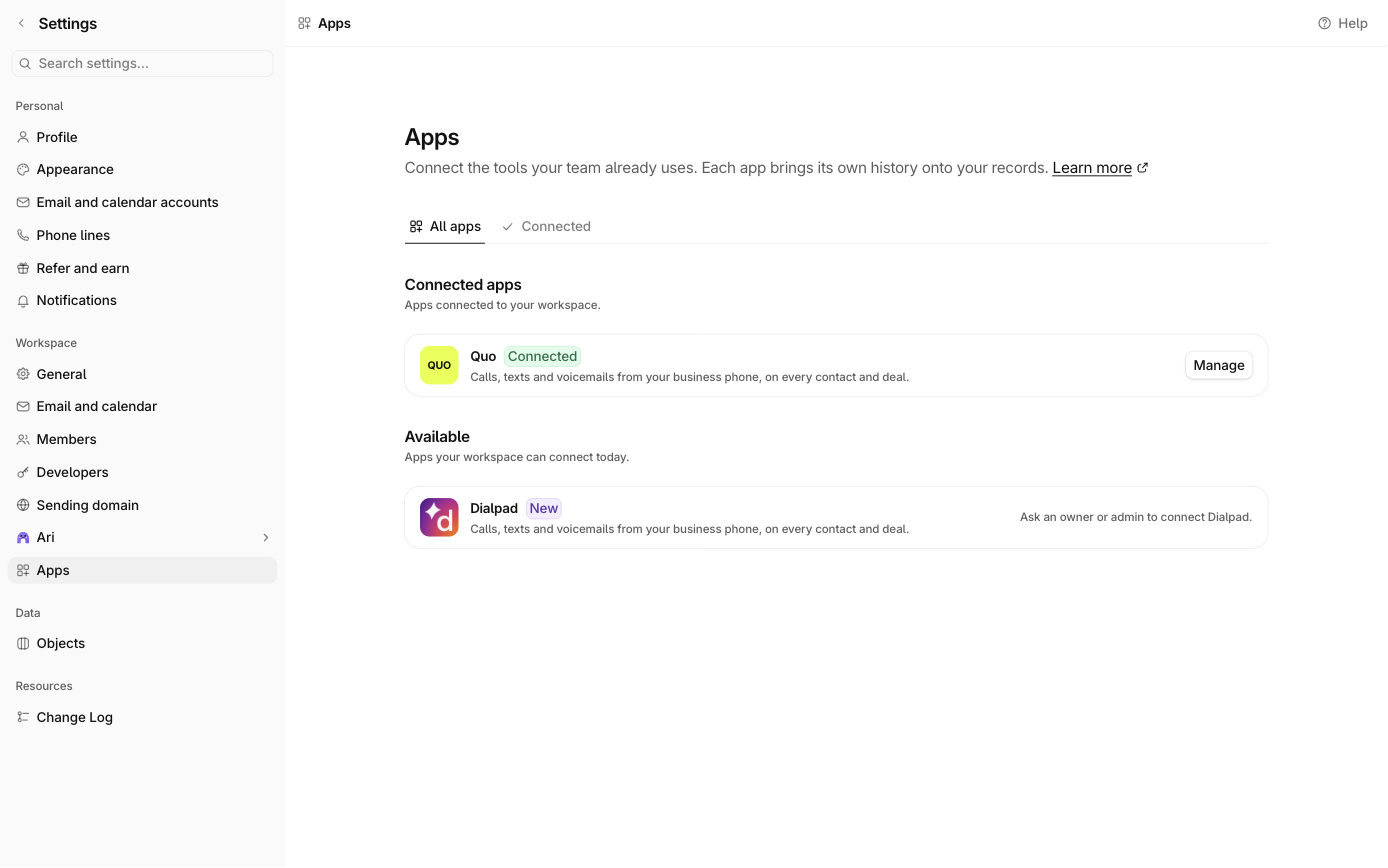Click the Connected badge beside Quo
Screen dimensions: 1388x868
tap(542, 356)
